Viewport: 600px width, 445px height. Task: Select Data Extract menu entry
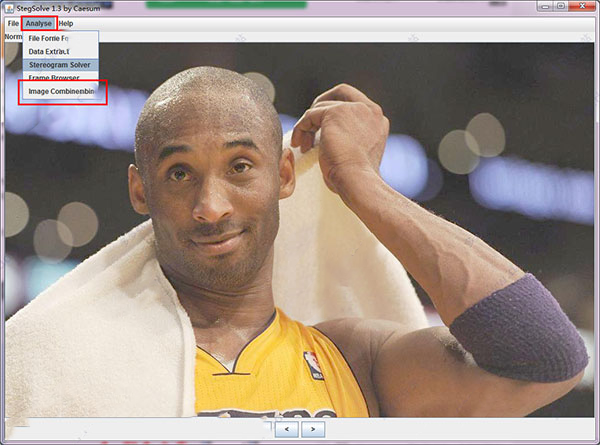point(60,51)
